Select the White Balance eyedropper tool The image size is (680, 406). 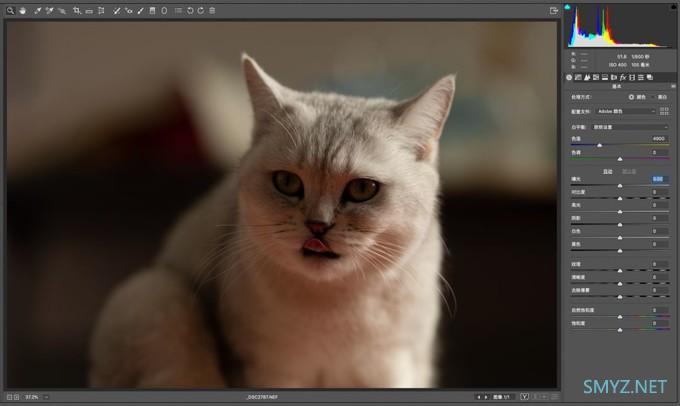coord(38,10)
